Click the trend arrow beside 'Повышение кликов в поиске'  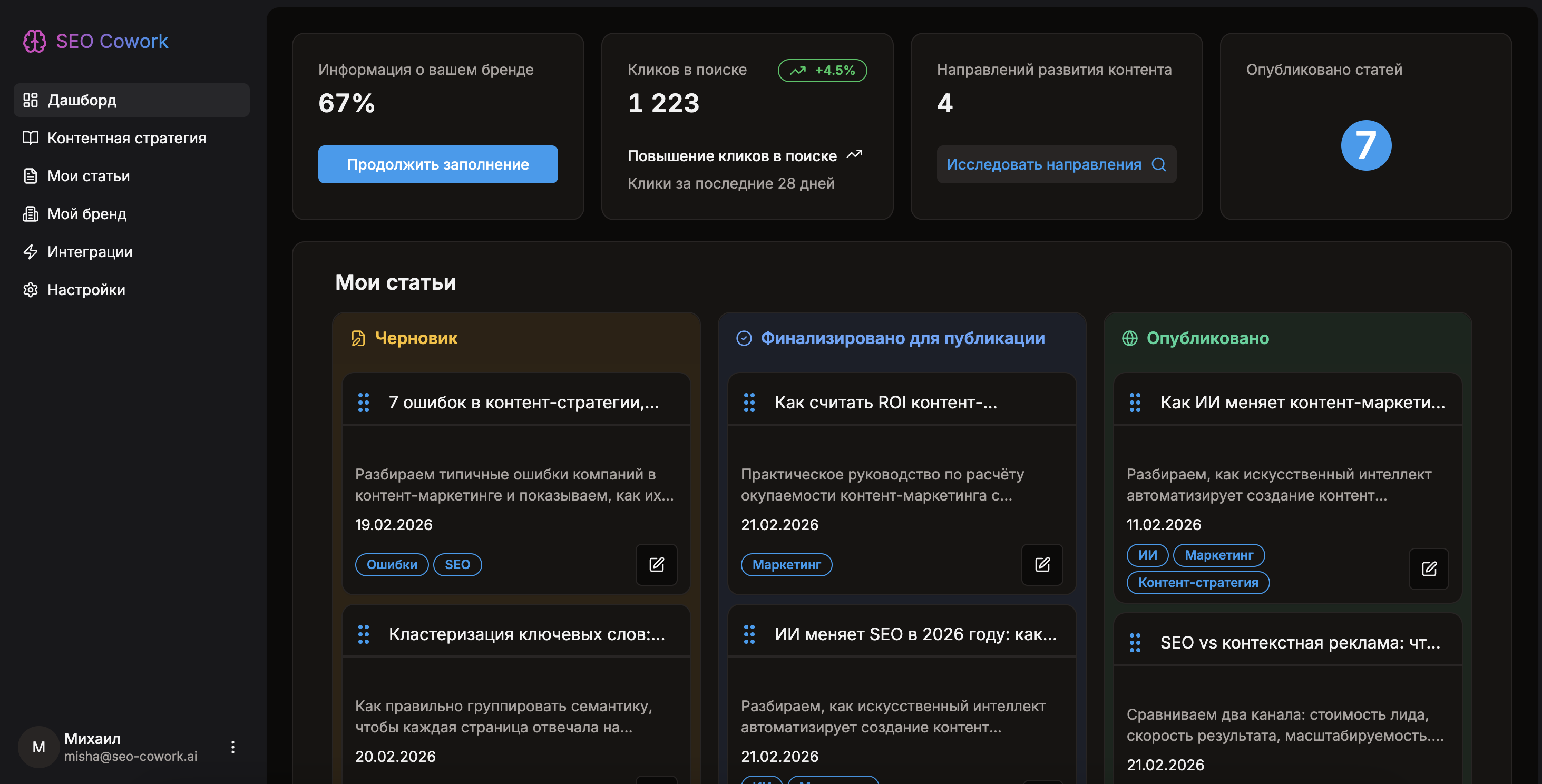tap(854, 155)
